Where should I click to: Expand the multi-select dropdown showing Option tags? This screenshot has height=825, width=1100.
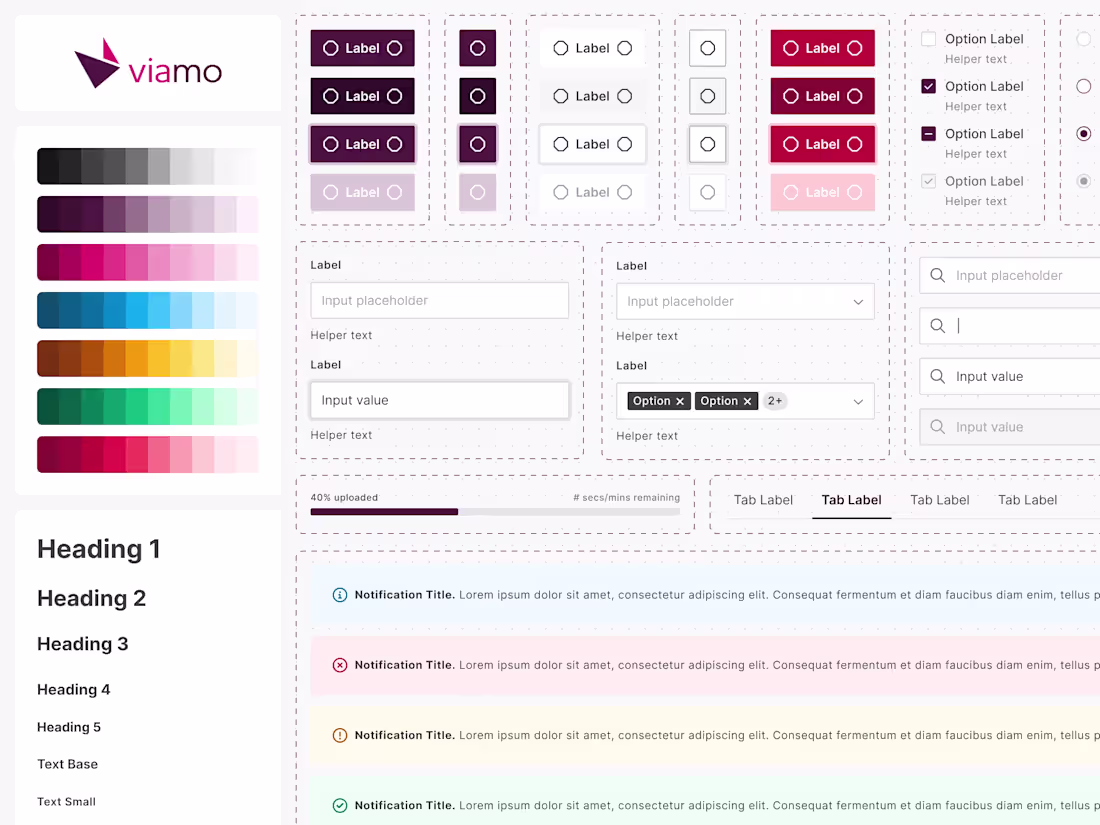(857, 400)
